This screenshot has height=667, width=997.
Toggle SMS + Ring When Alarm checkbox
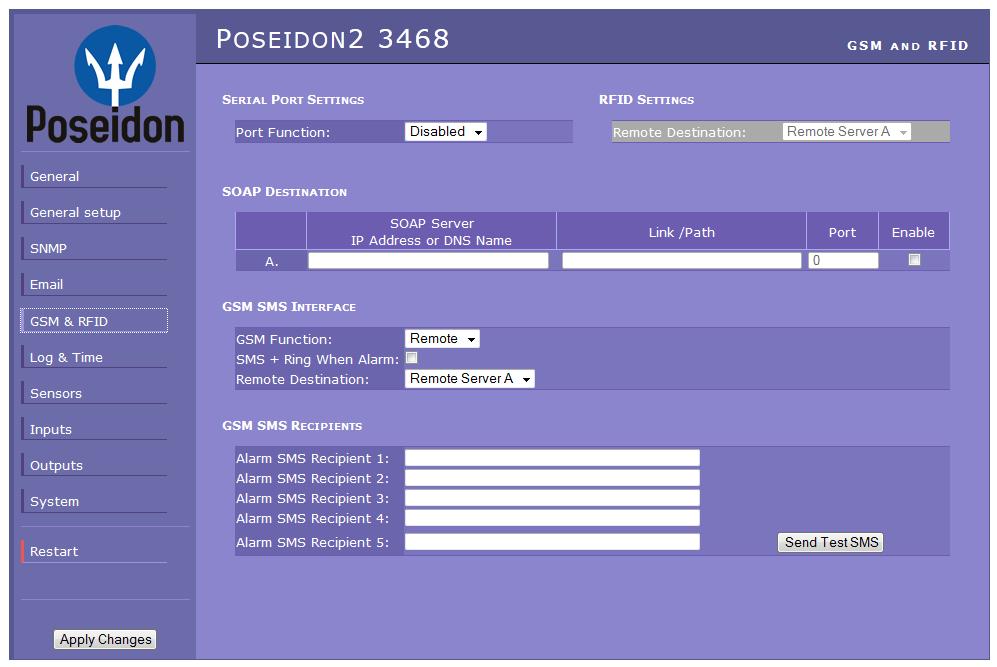pyautogui.click(x=411, y=358)
